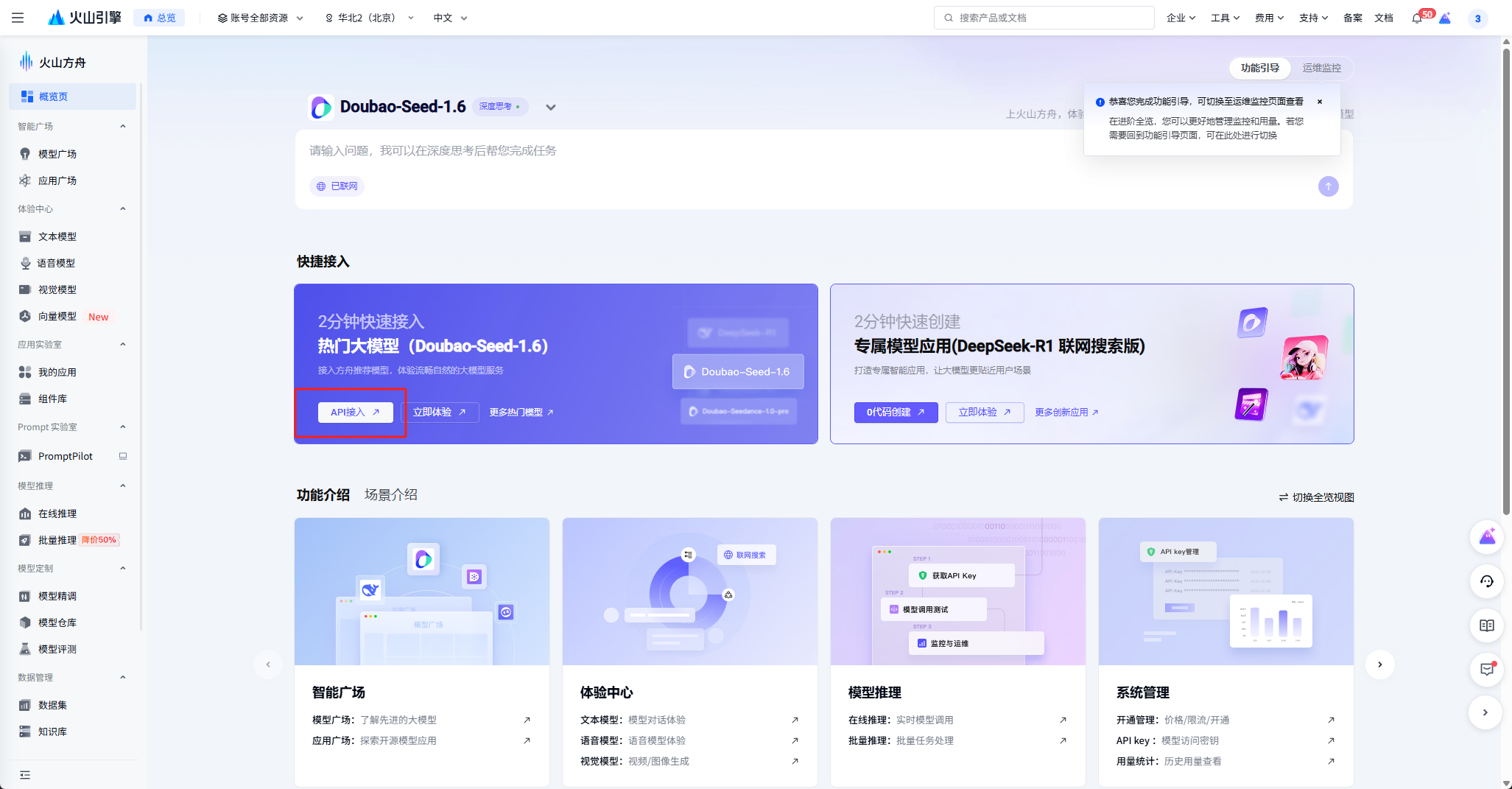Collapse the 数据管理 sidebar section
Viewport: 1512px width, 789px height.
click(123, 677)
